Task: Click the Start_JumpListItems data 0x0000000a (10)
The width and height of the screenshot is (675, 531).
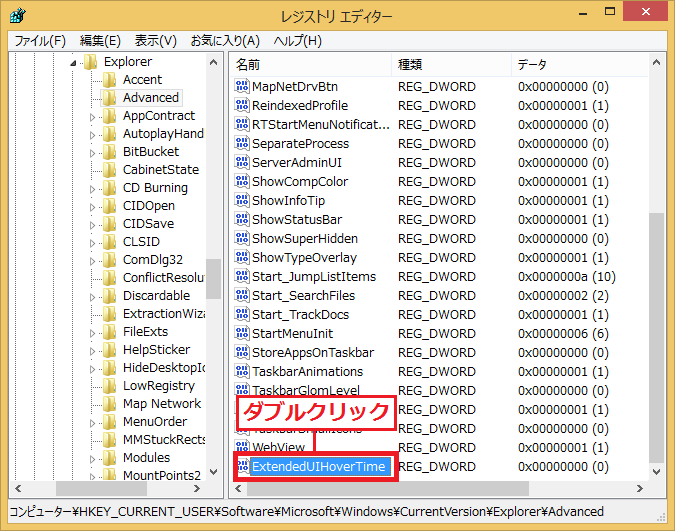Action: click(567, 276)
